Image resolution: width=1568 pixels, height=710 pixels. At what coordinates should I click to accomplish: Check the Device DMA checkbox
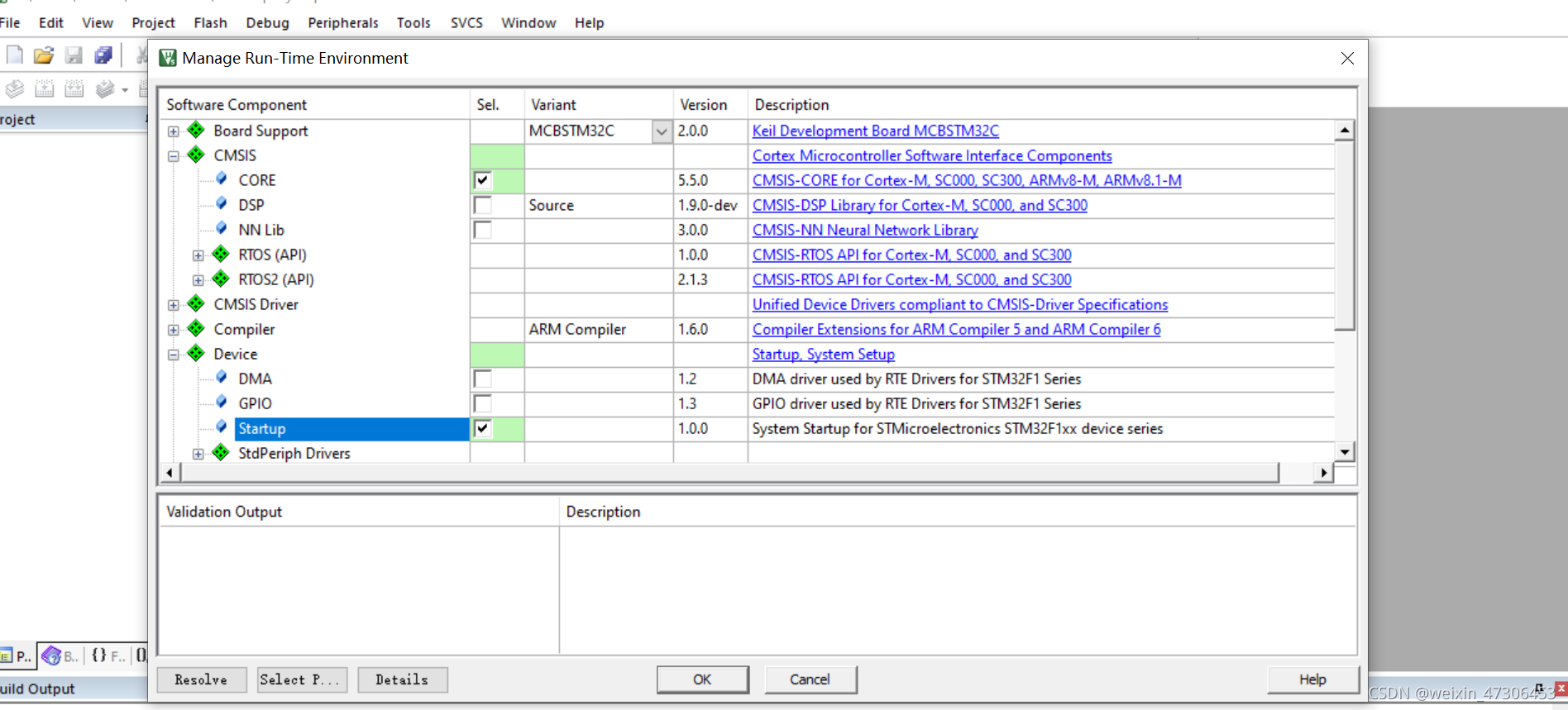tap(482, 379)
